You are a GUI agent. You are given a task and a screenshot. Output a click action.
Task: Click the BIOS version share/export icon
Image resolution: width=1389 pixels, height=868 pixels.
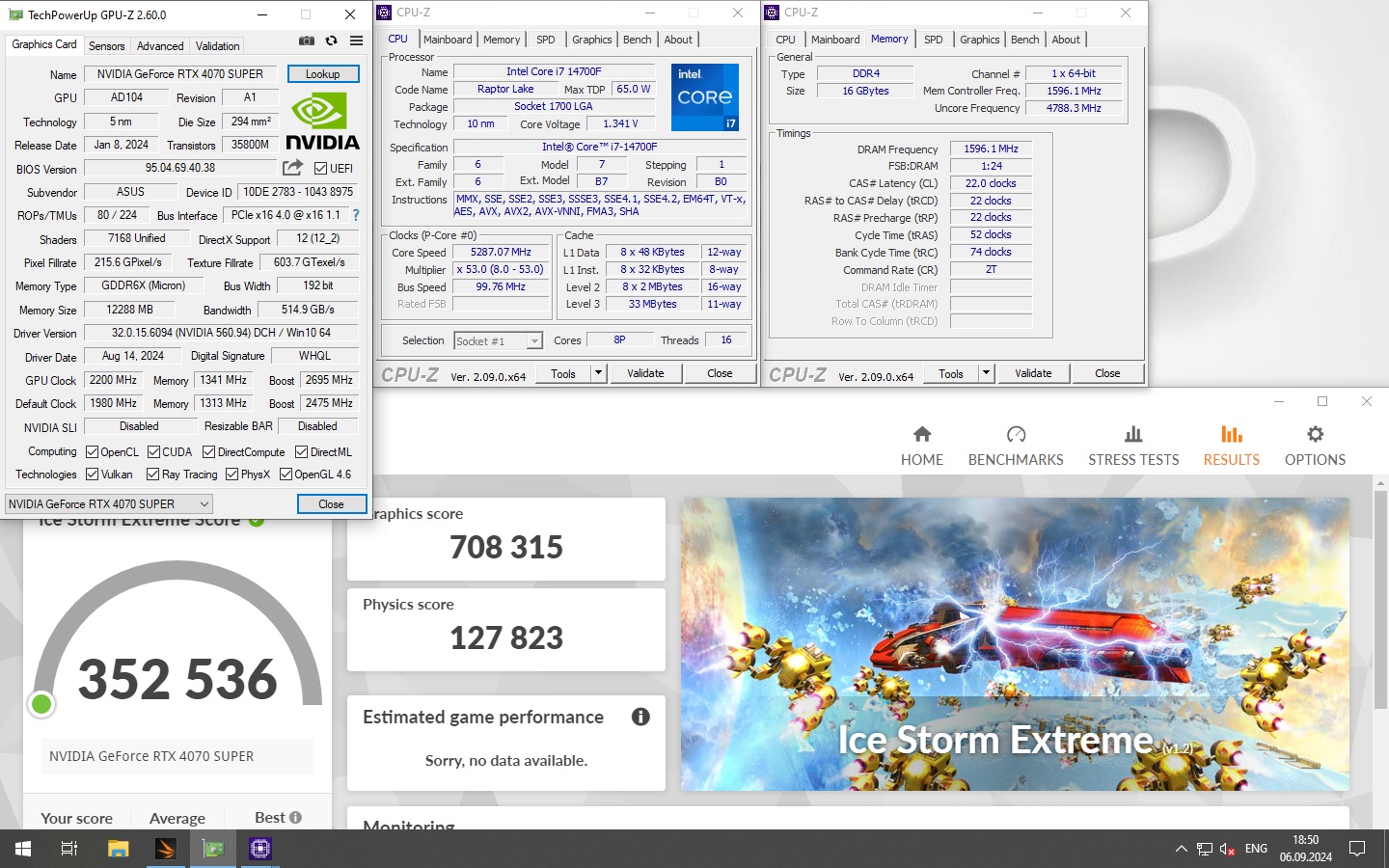coord(292,168)
